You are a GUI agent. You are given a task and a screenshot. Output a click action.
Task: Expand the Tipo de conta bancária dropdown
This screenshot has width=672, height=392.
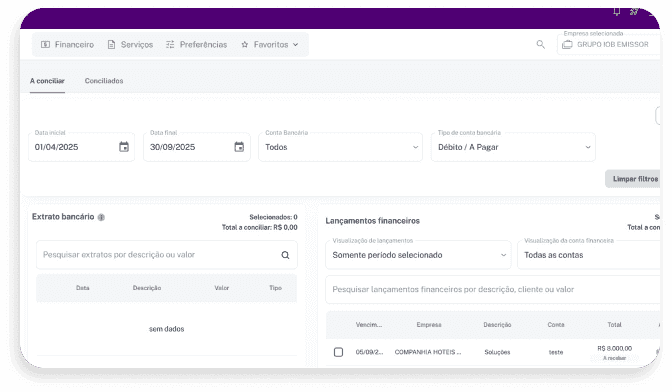[513, 147]
